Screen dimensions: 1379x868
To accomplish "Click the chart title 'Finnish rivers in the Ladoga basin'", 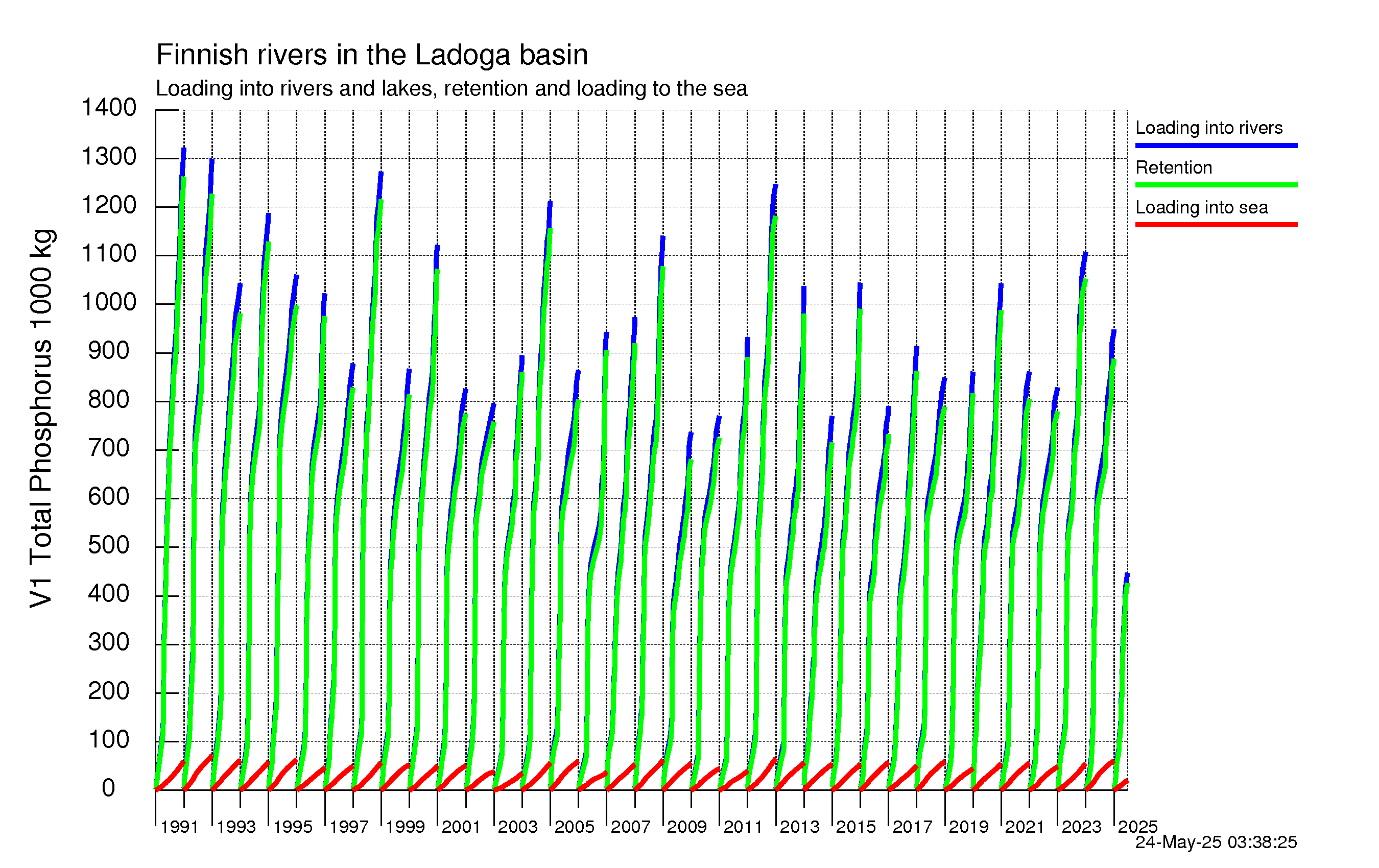I will (372, 56).
